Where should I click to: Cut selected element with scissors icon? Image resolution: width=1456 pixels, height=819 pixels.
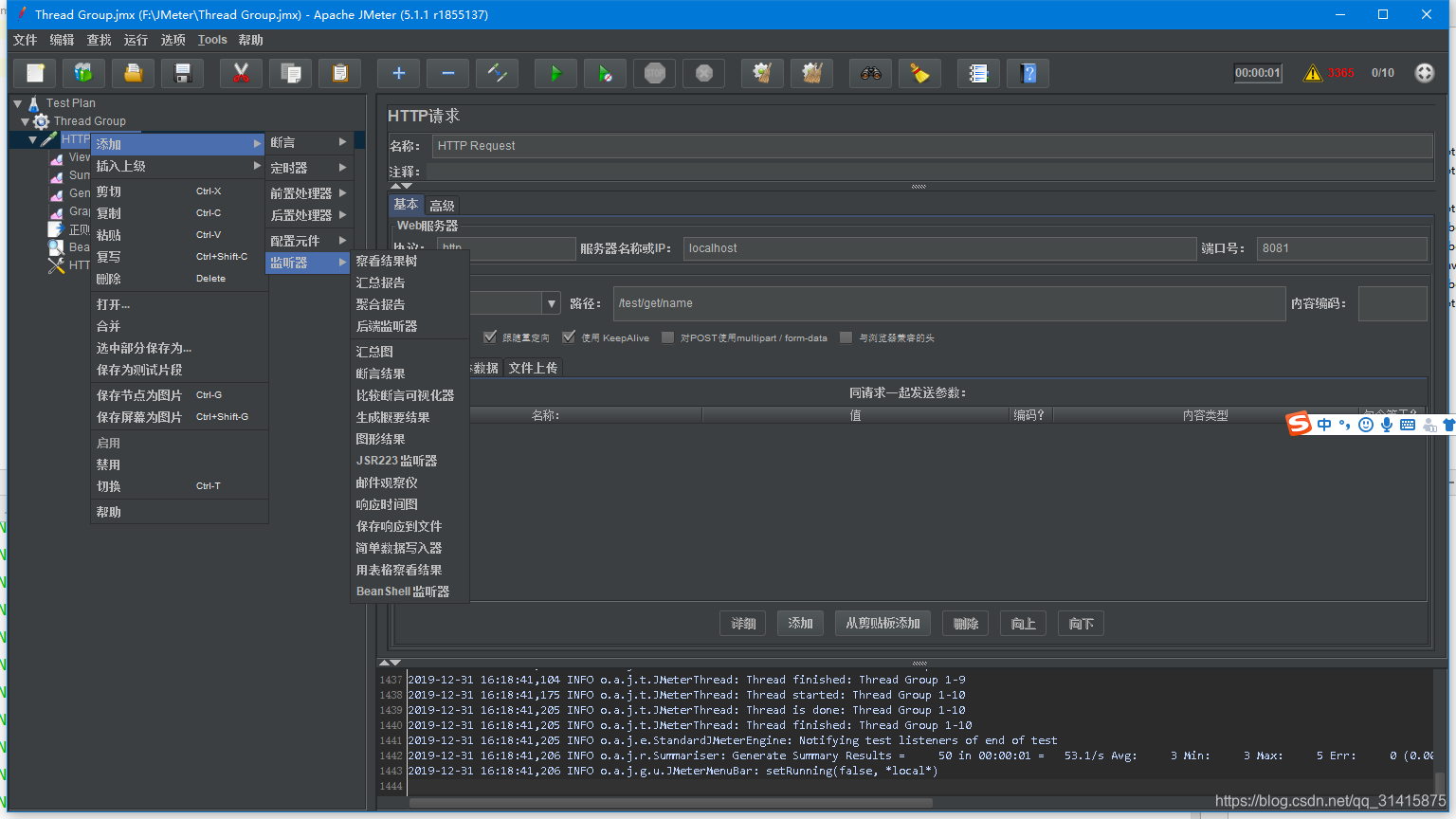(x=242, y=73)
